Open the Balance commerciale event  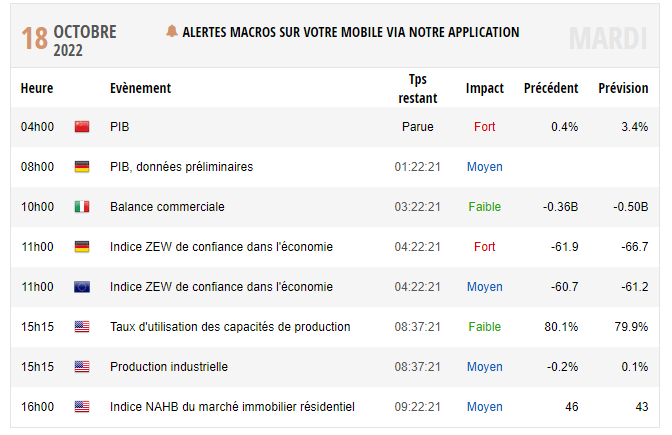167,207
